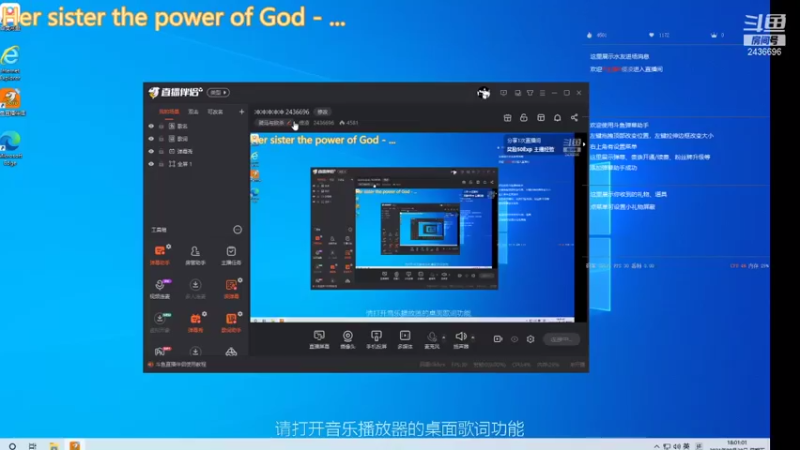
Task: Open the orange danmaku show TV tool
Action: tap(195, 322)
